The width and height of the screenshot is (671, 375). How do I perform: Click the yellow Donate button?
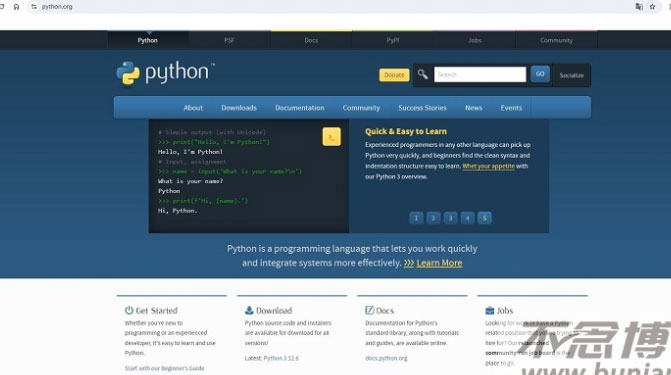[x=394, y=75]
